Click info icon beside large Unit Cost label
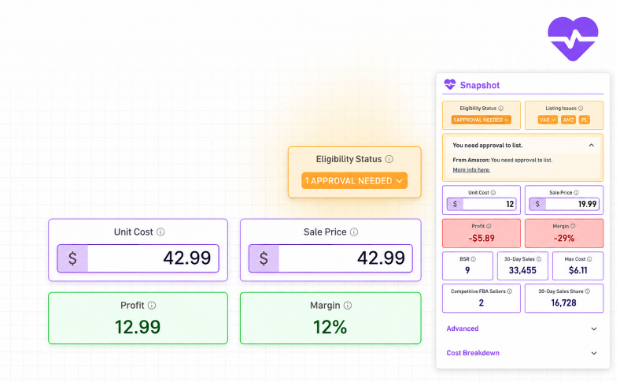This screenshot has height=382, width=617. click(161, 232)
